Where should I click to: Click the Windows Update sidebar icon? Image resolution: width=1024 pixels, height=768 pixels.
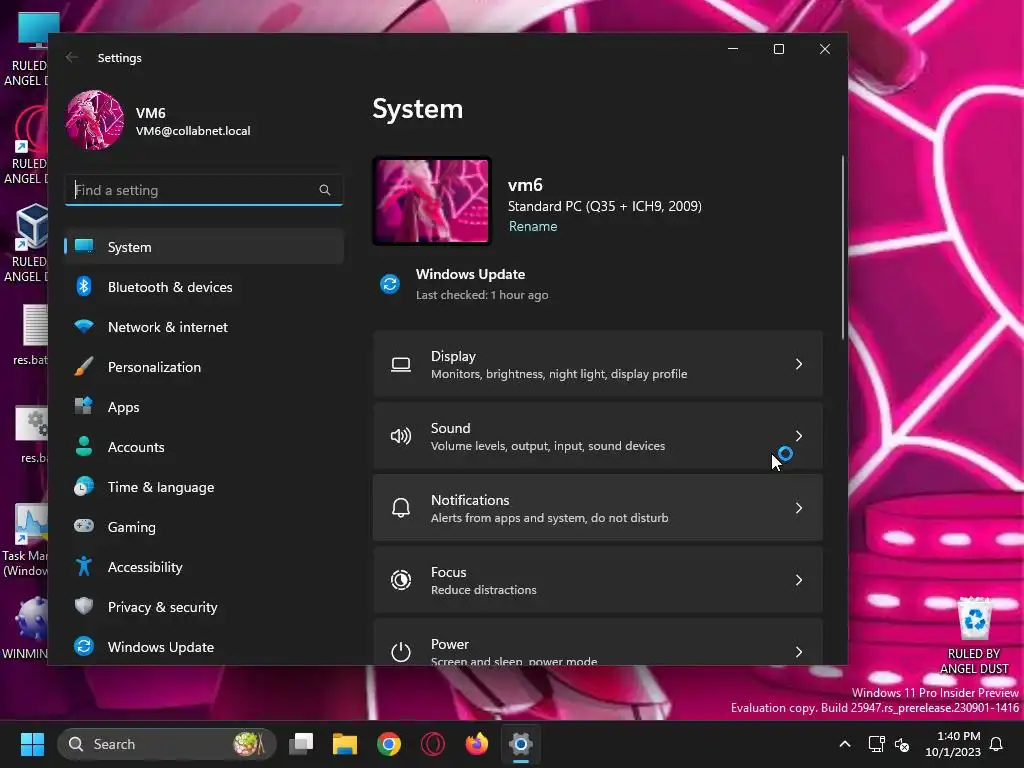tap(84, 647)
